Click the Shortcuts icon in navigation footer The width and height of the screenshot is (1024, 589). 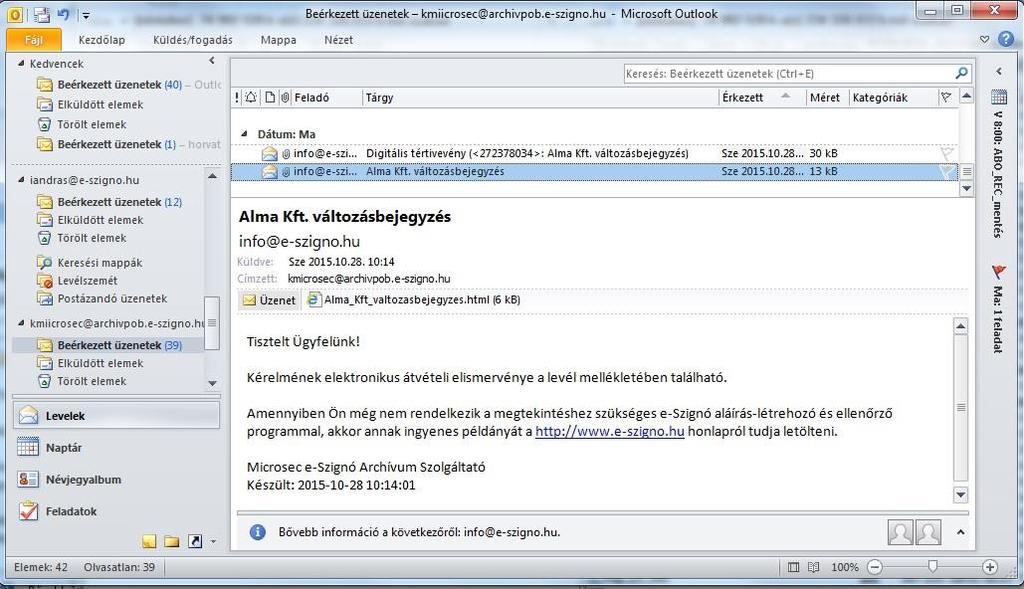(x=195, y=541)
